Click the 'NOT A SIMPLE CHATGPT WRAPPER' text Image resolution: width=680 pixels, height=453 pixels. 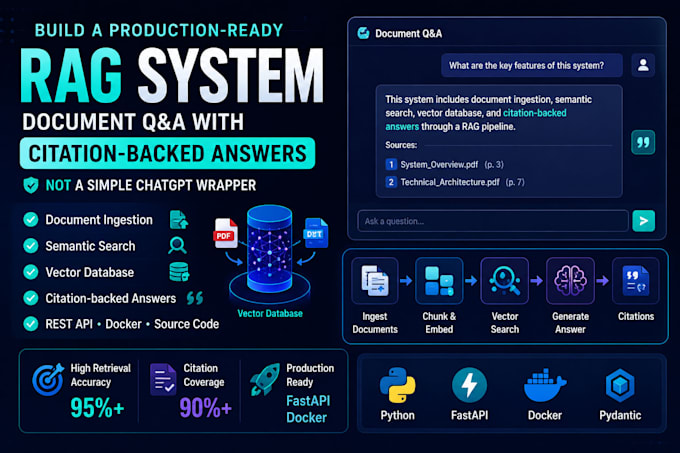[x=151, y=186]
